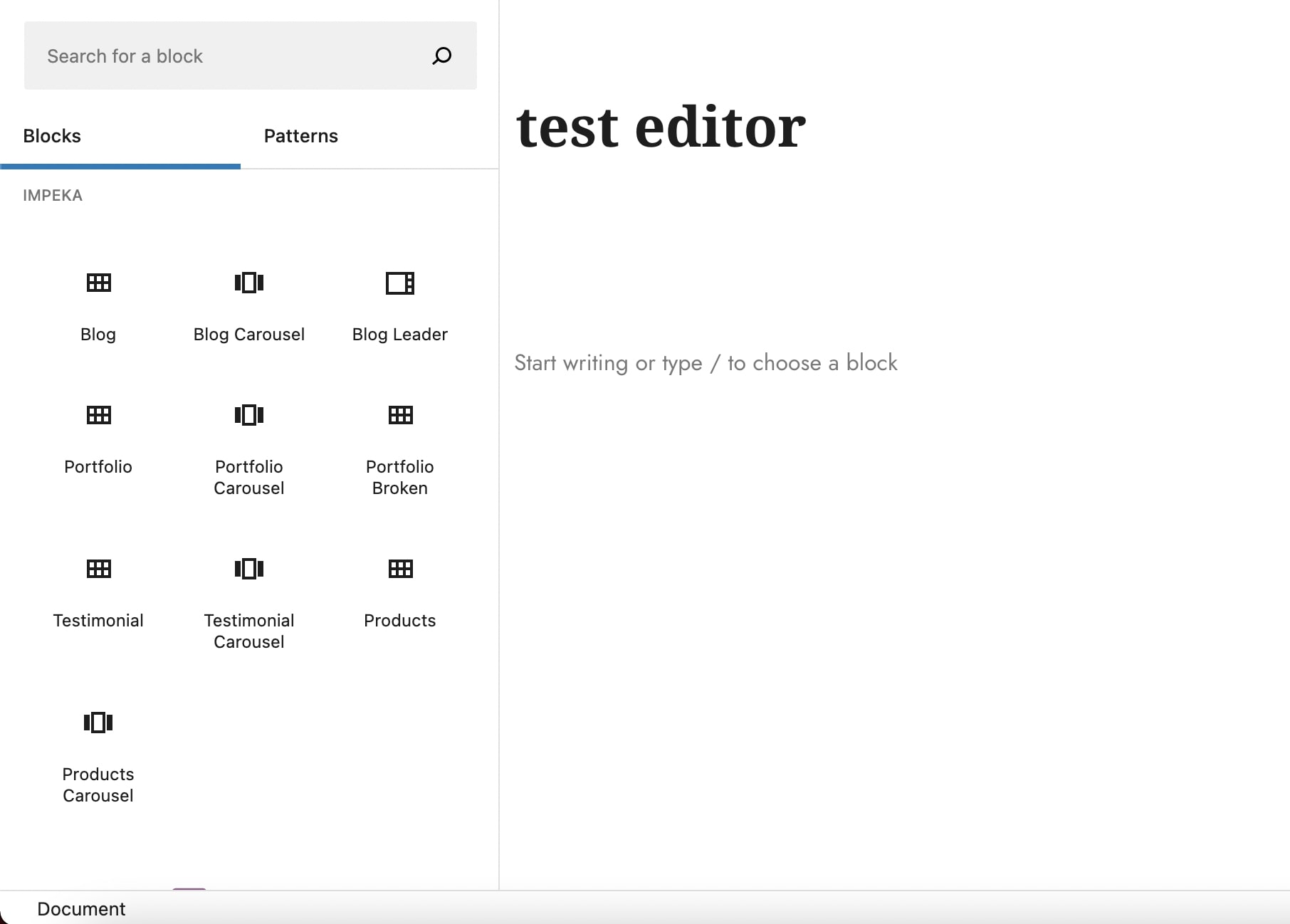This screenshot has height=924, width=1290.
Task: Add the Portfolio block
Action: tap(98, 438)
